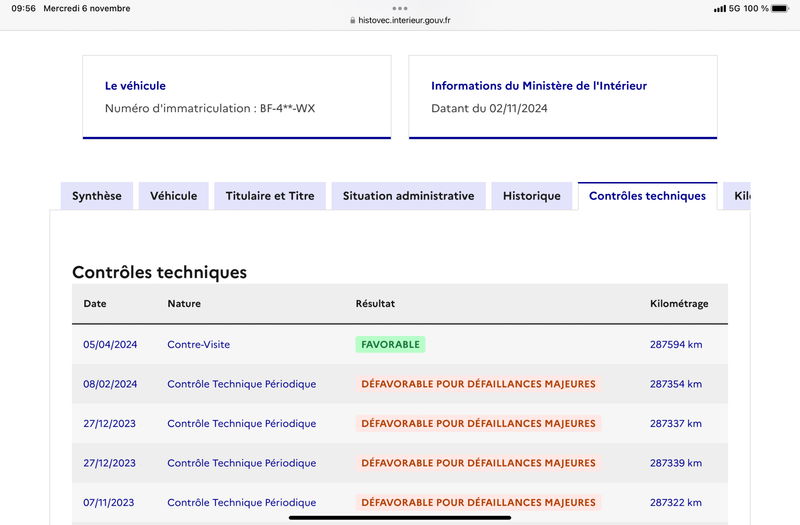Click the Nature column header
Viewport: 800px width, 525px height.
pos(184,304)
